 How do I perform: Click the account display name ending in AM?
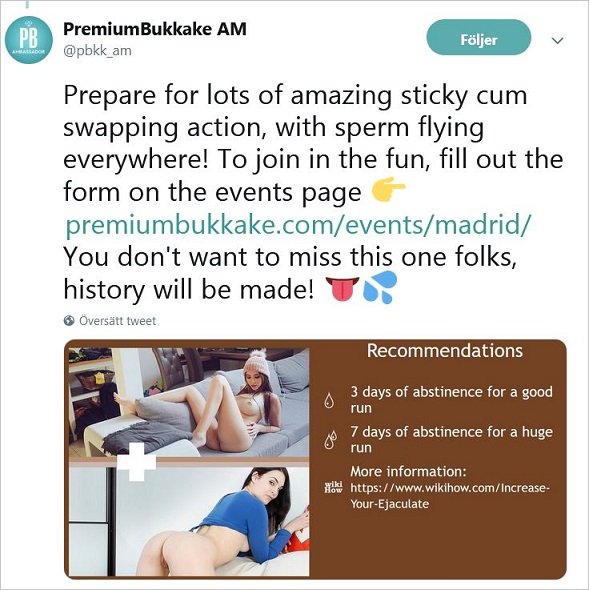tap(155, 29)
